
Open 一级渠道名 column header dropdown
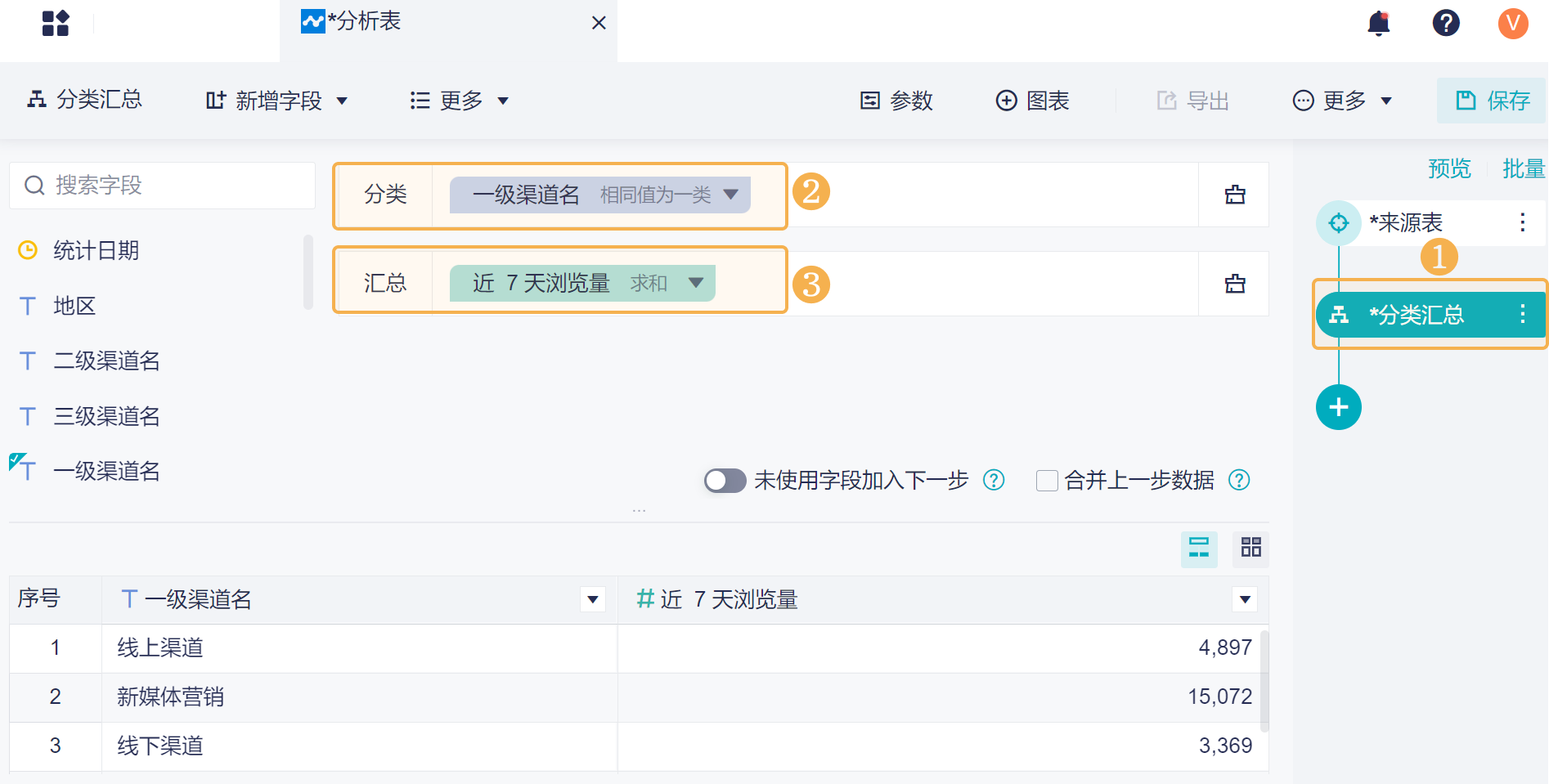593,599
